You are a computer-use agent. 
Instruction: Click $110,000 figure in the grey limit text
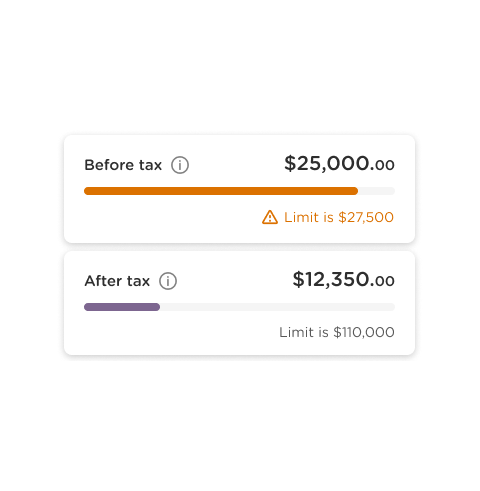pyautogui.click(x=364, y=332)
